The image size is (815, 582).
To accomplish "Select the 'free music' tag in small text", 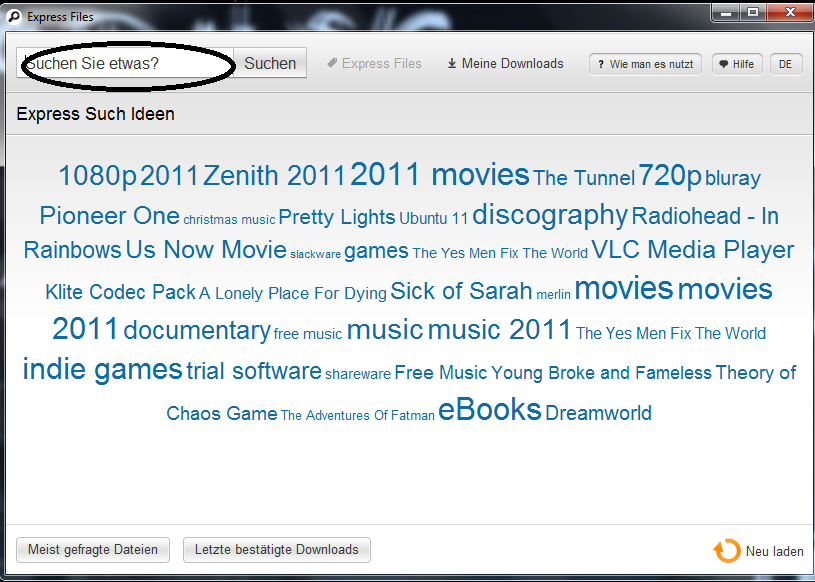I will (308, 334).
